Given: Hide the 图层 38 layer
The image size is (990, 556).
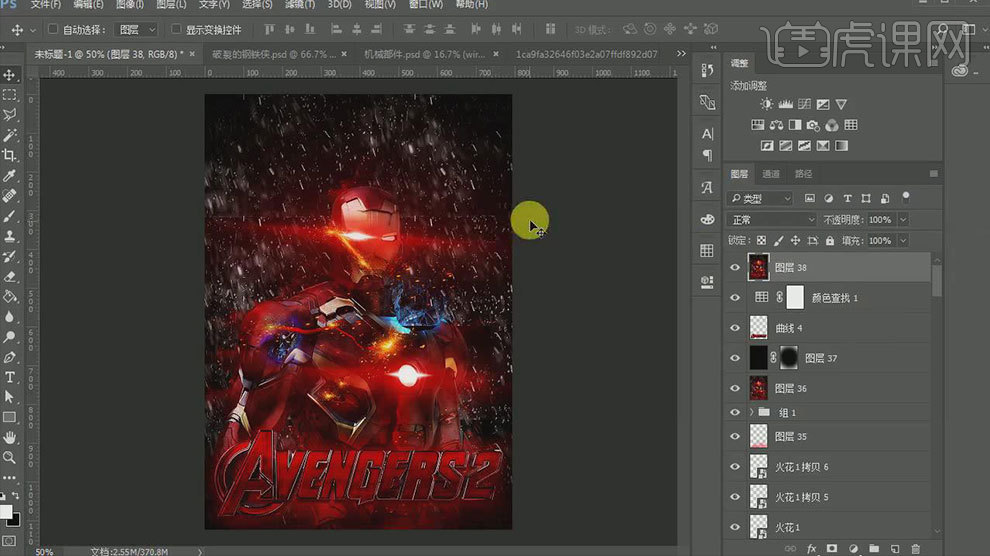Looking at the screenshot, I should [x=736, y=267].
